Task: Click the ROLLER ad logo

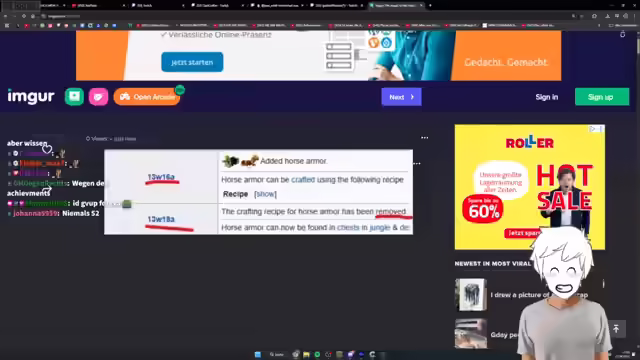Action: (529, 142)
